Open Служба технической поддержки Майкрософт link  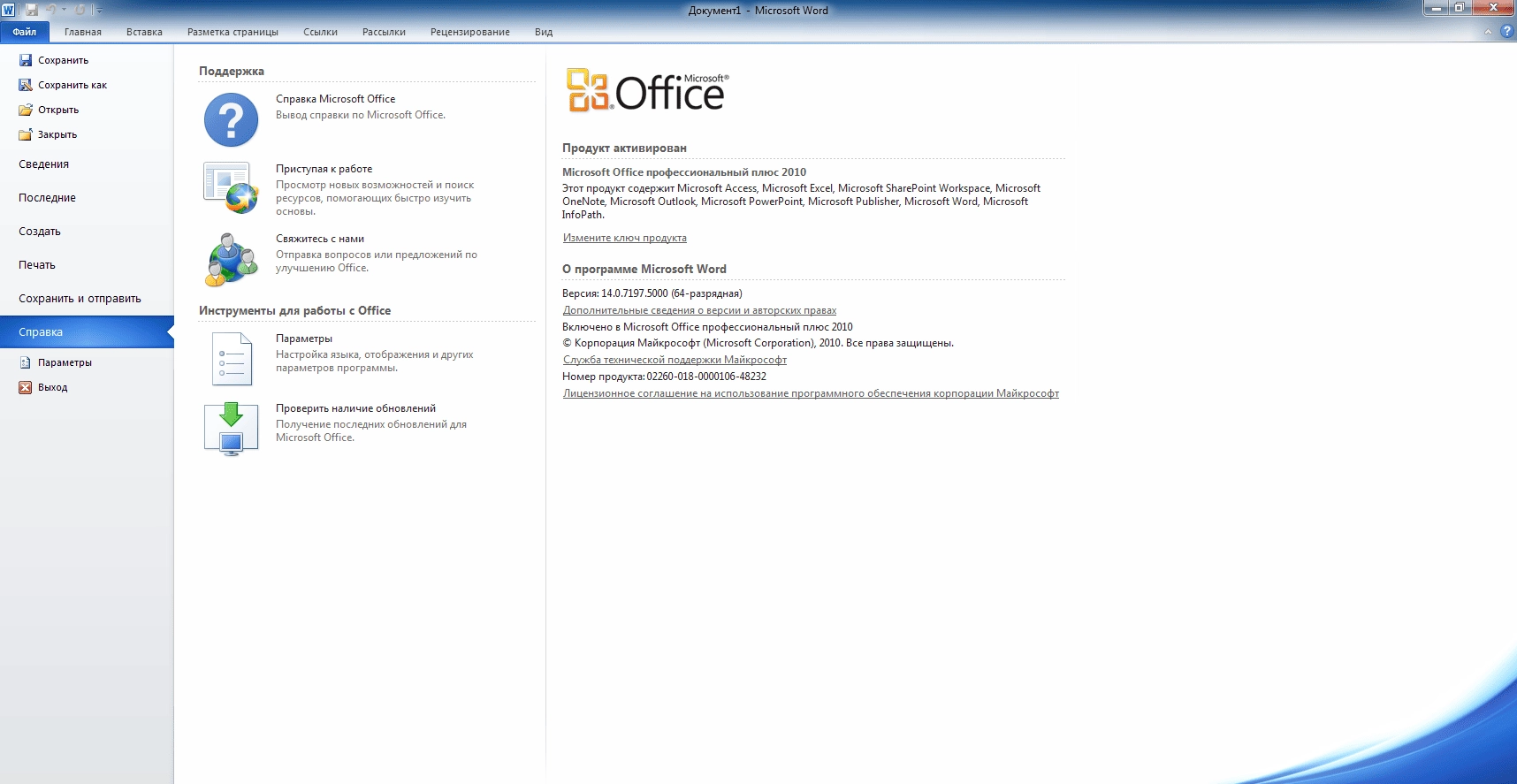[675, 360]
